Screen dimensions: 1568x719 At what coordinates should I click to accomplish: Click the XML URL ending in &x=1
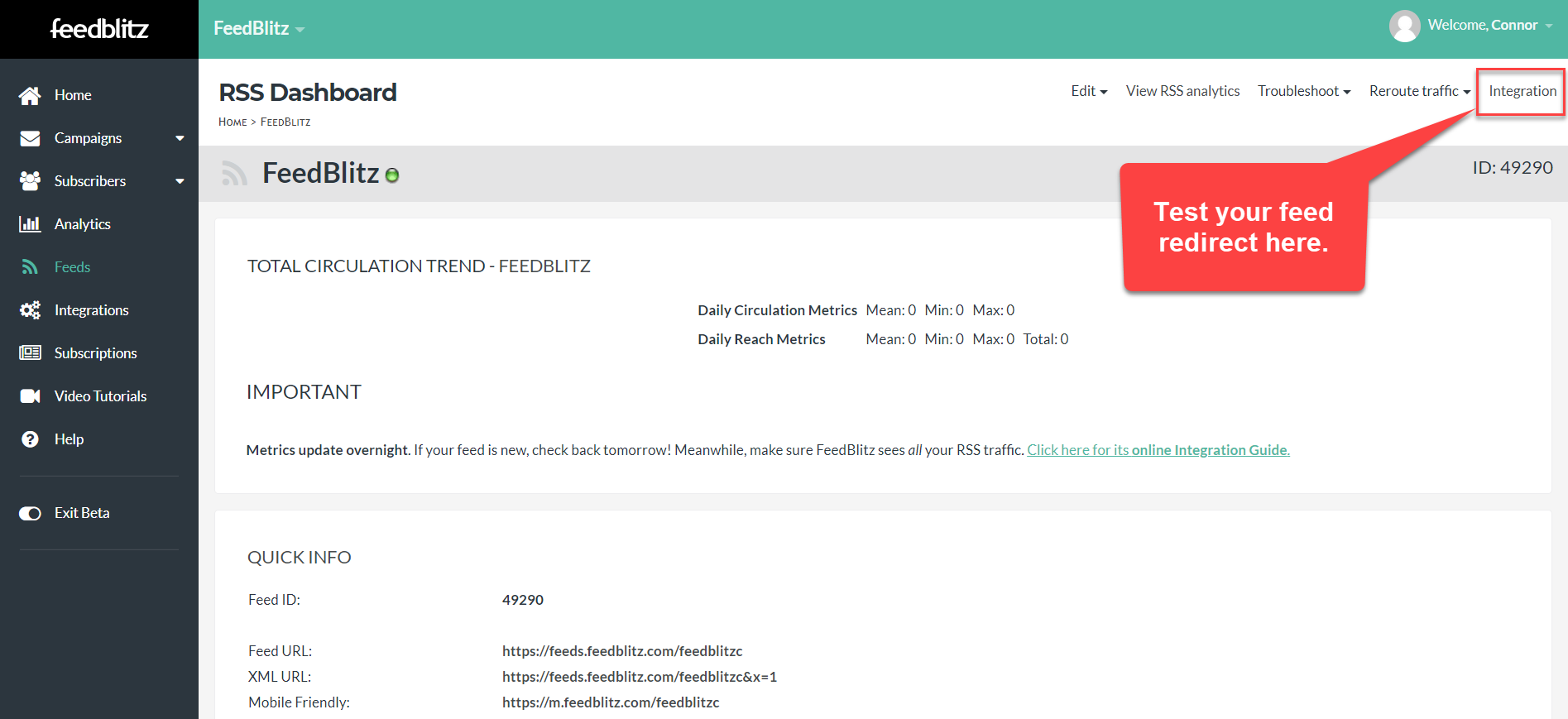click(639, 677)
